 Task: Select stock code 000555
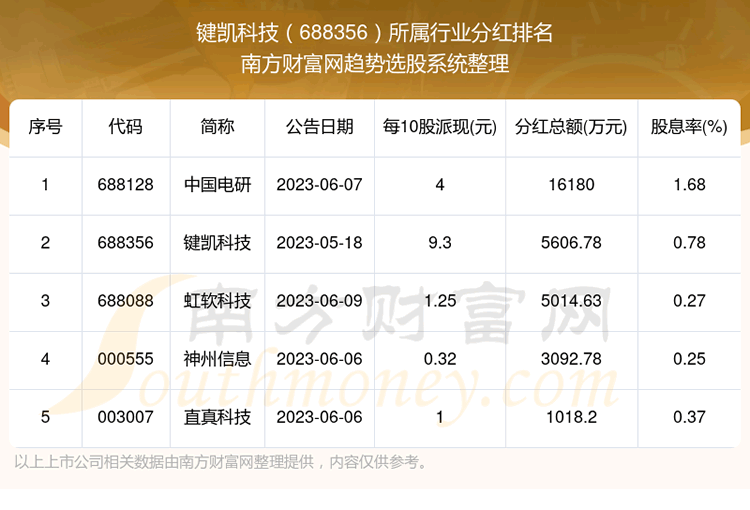coord(125,359)
